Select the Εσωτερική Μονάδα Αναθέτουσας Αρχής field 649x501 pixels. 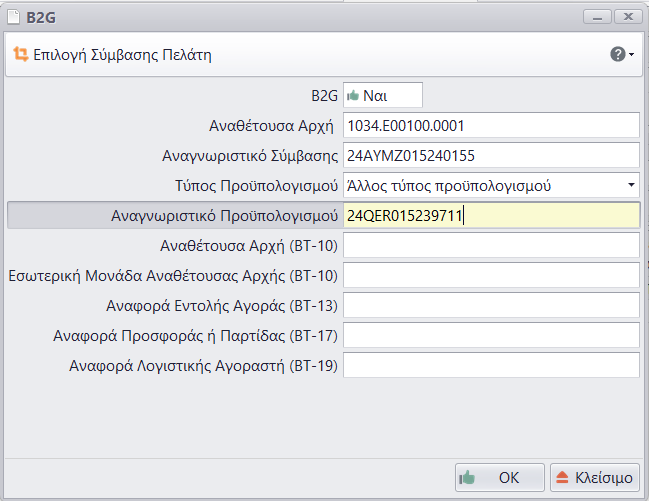[490, 275]
